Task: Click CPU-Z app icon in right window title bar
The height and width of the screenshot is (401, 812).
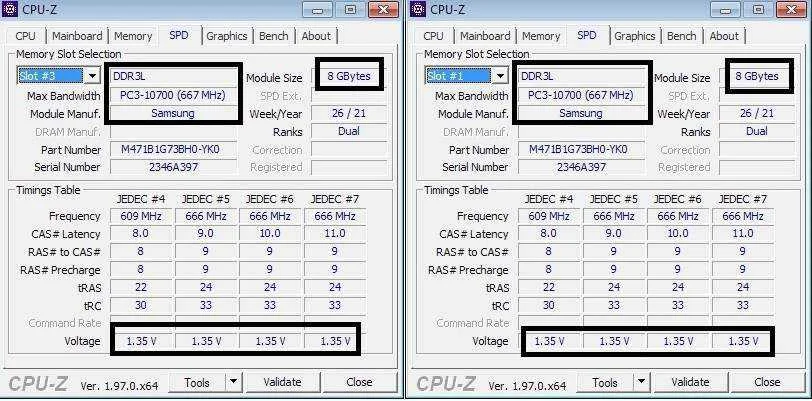Action: [418, 9]
